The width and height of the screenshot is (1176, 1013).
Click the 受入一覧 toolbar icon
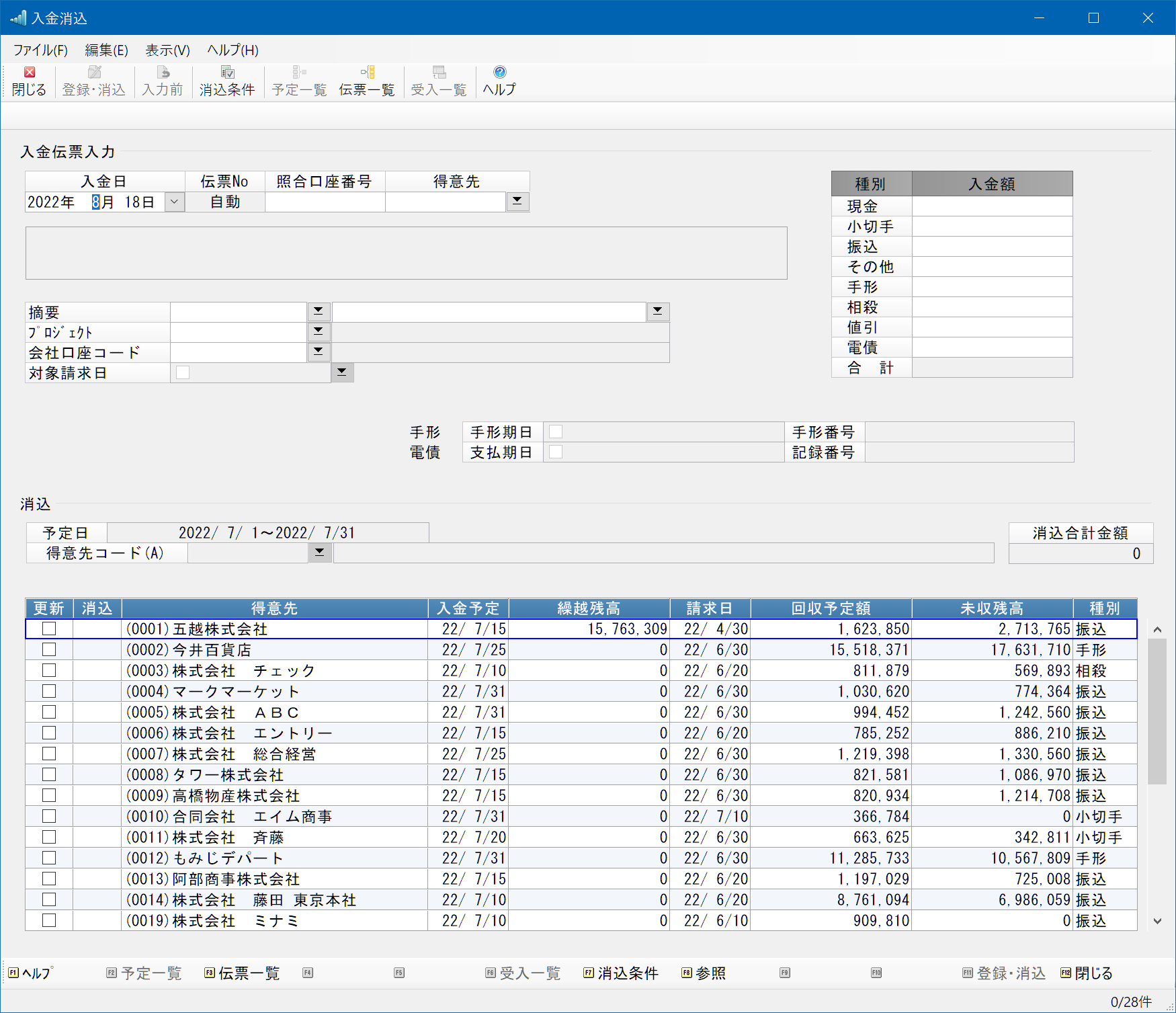(439, 73)
